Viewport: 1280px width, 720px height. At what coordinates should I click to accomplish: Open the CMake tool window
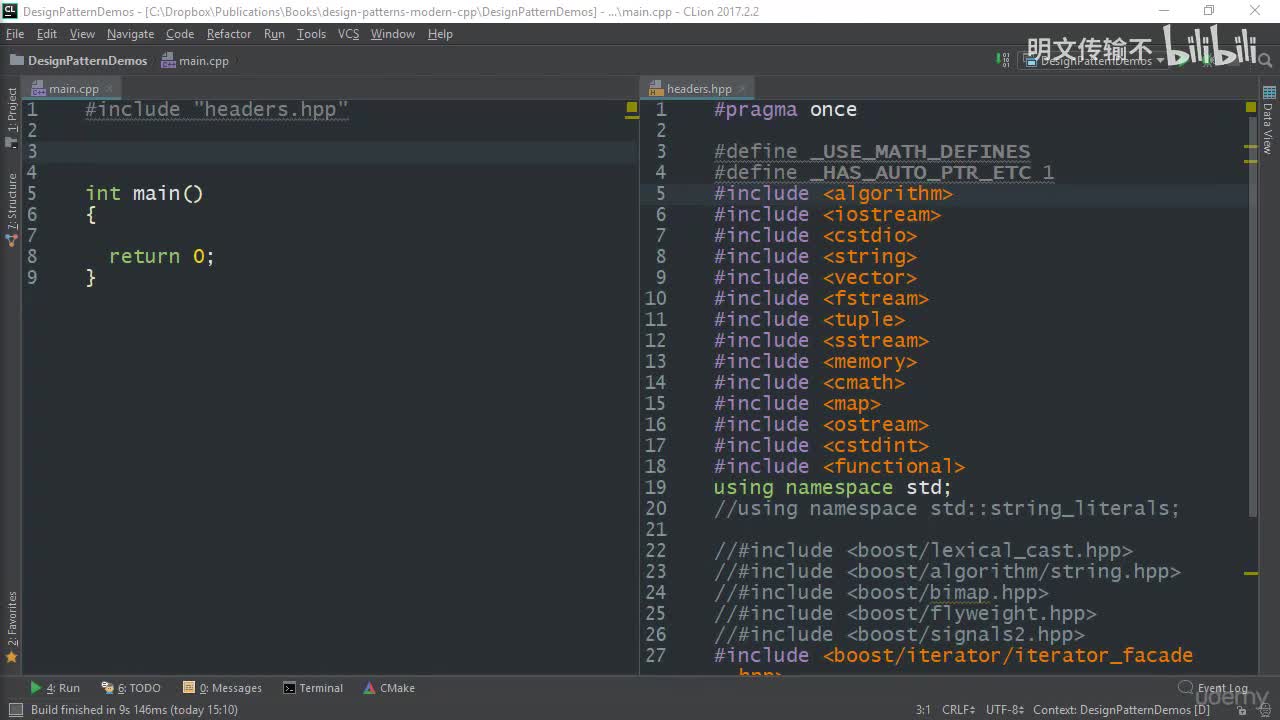[x=389, y=688]
